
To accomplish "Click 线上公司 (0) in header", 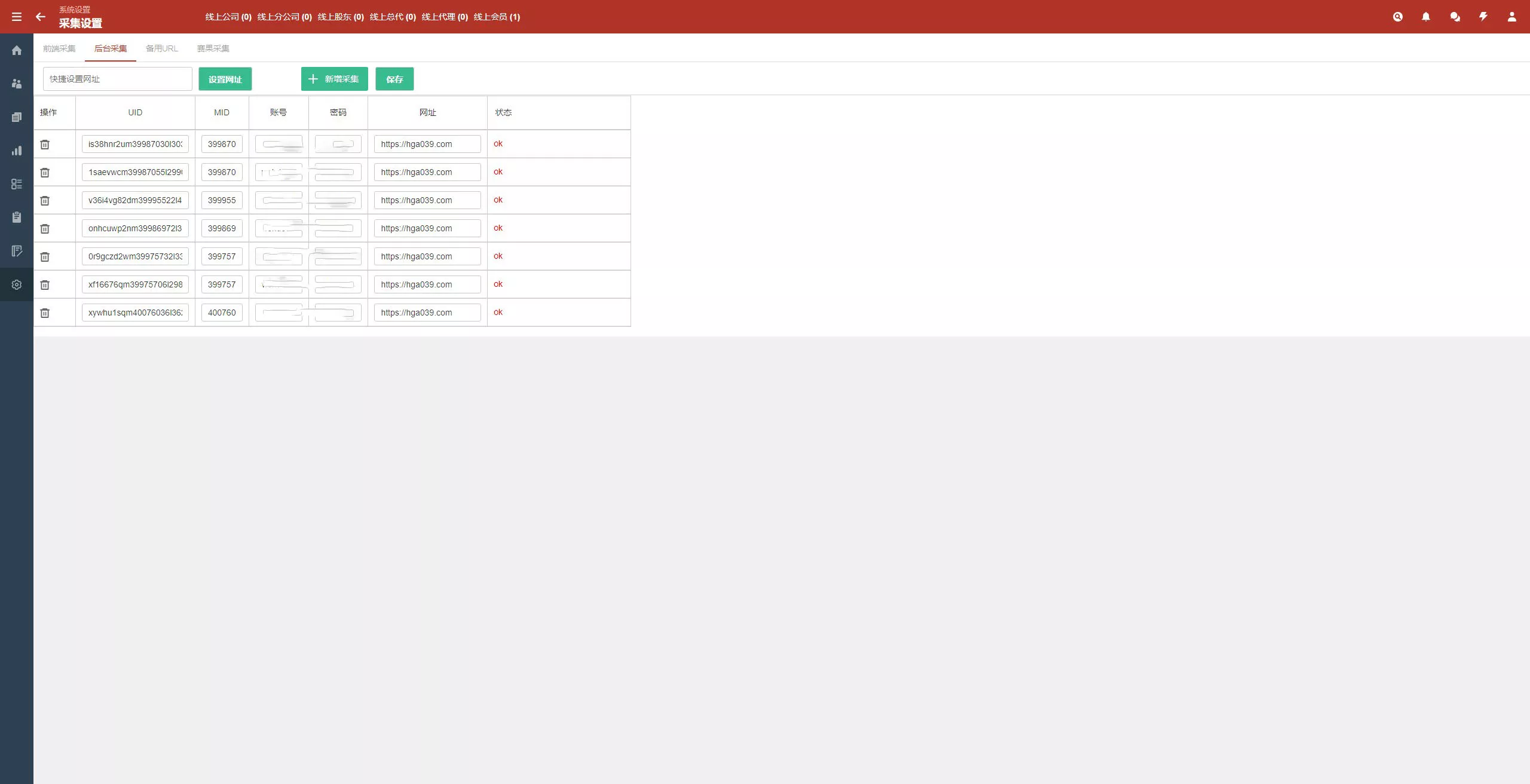I will point(228,17).
